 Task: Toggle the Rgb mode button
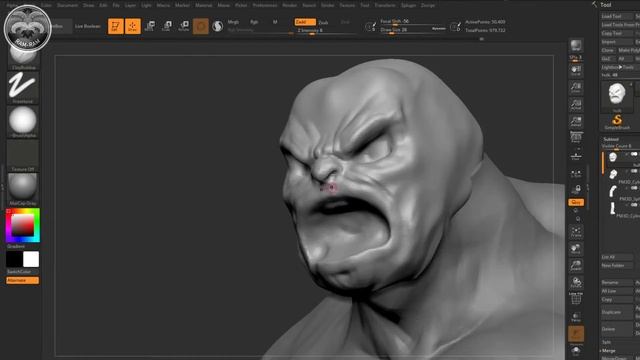point(254,22)
